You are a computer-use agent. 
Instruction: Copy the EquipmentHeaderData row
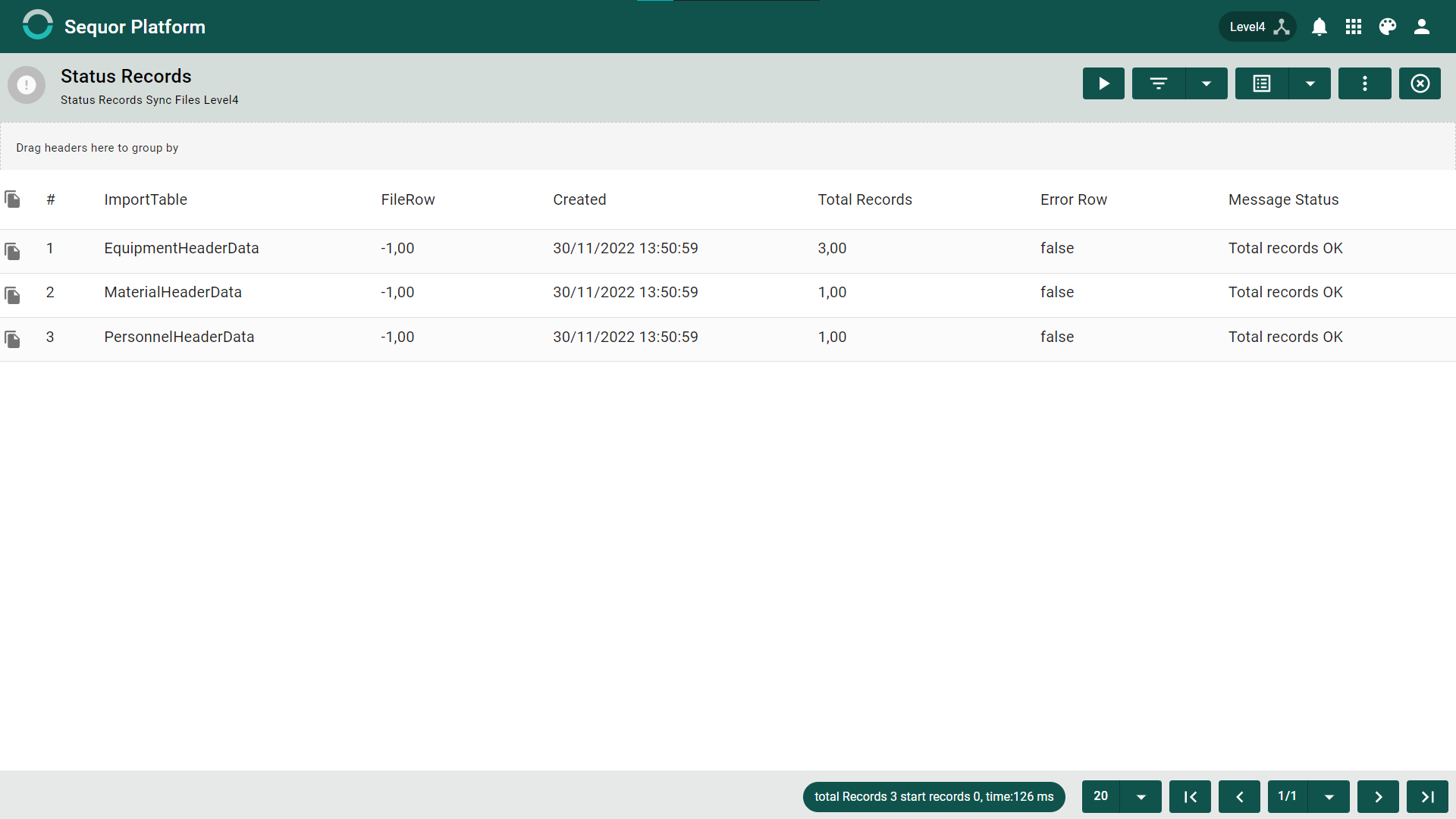coord(12,251)
